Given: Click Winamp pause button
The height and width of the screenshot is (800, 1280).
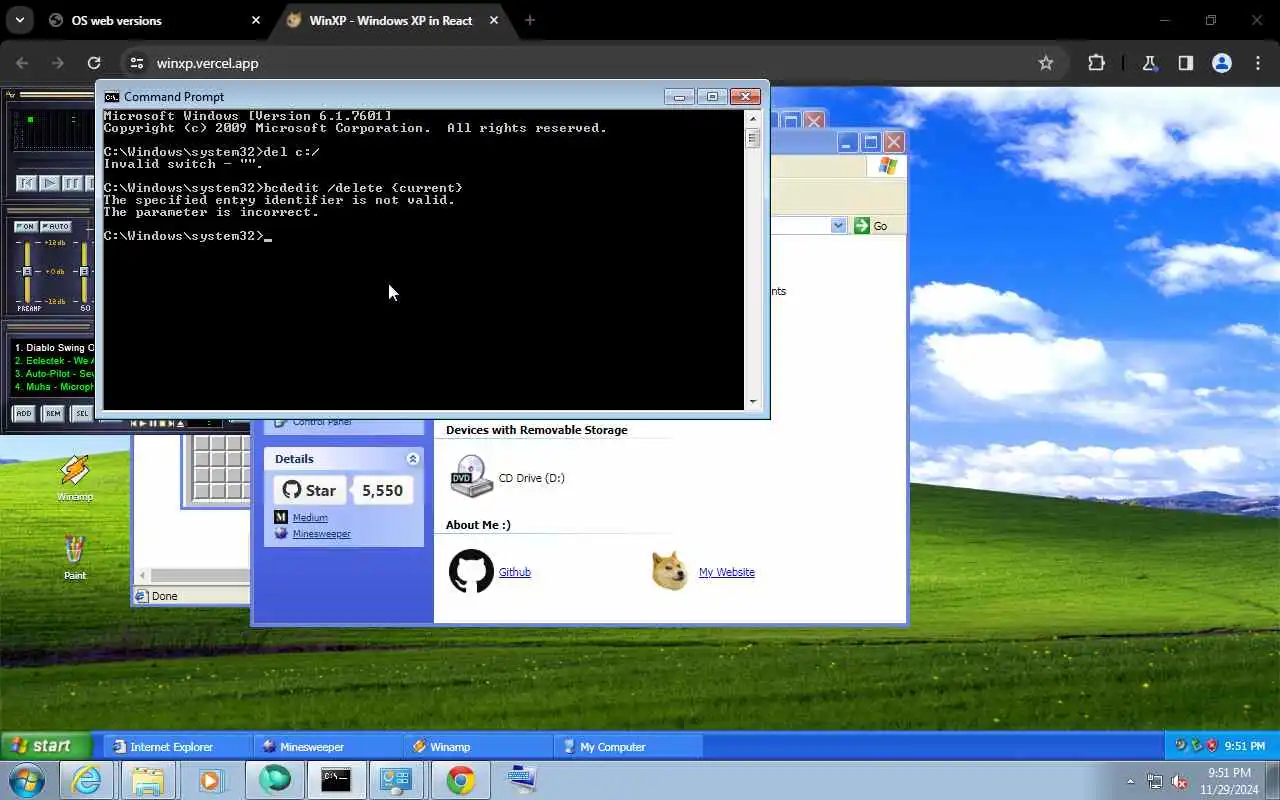Looking at the screenshot, I should (72, 183).
